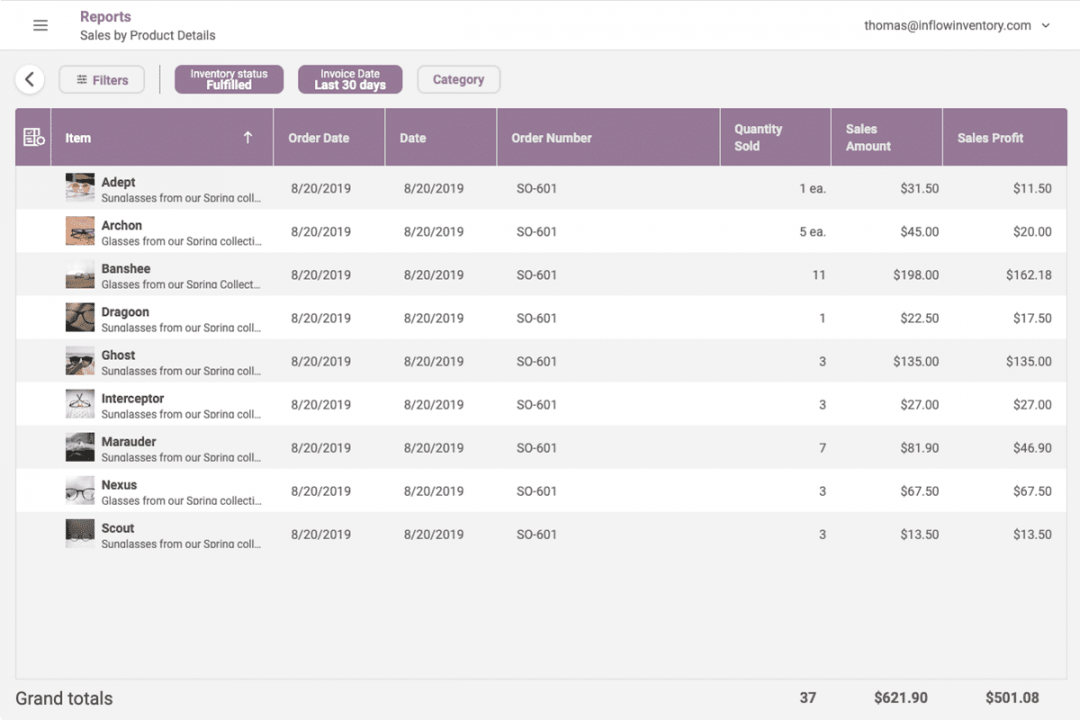Click the Archon product name

tap(122, 225)
